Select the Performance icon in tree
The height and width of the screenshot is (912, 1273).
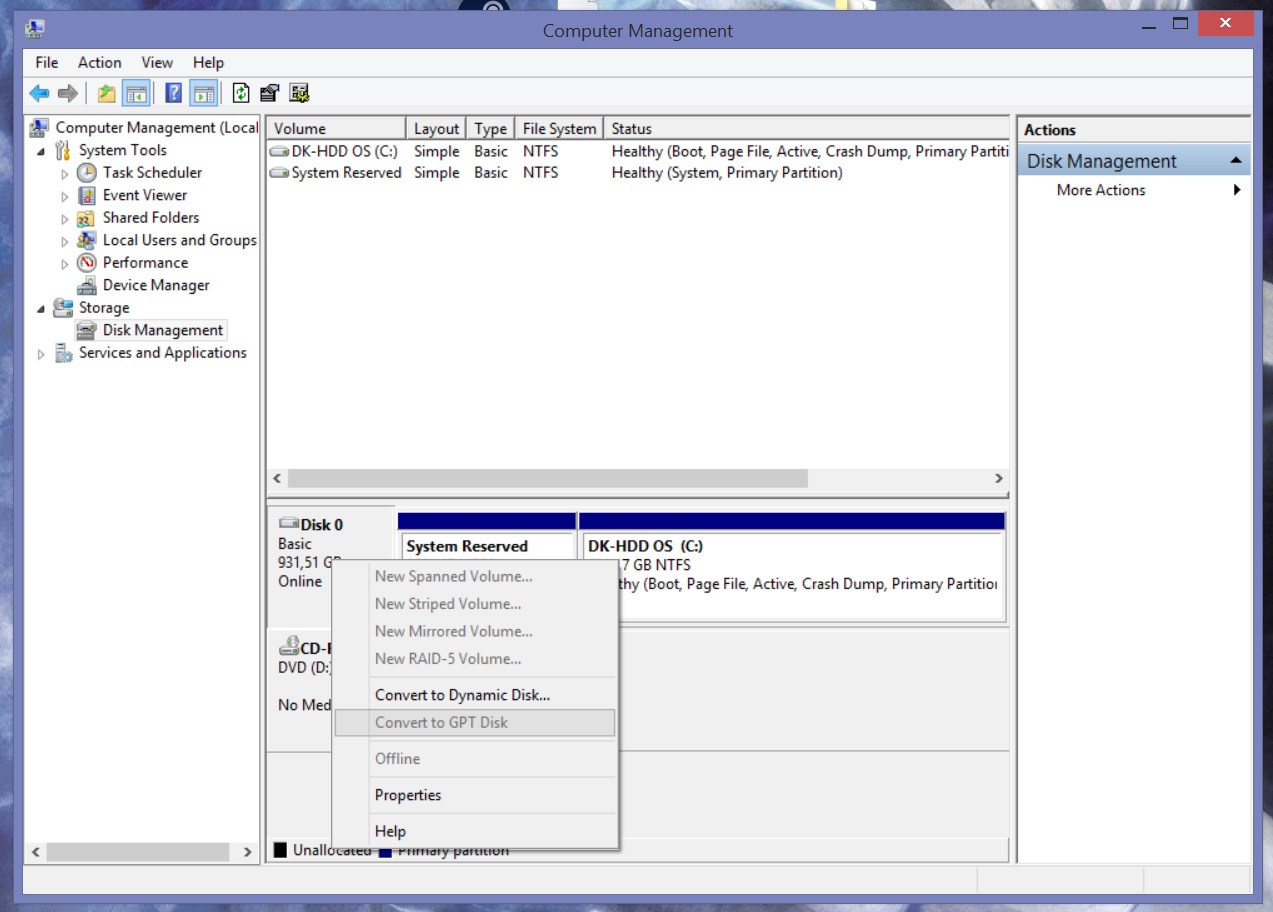click(87, 263)
